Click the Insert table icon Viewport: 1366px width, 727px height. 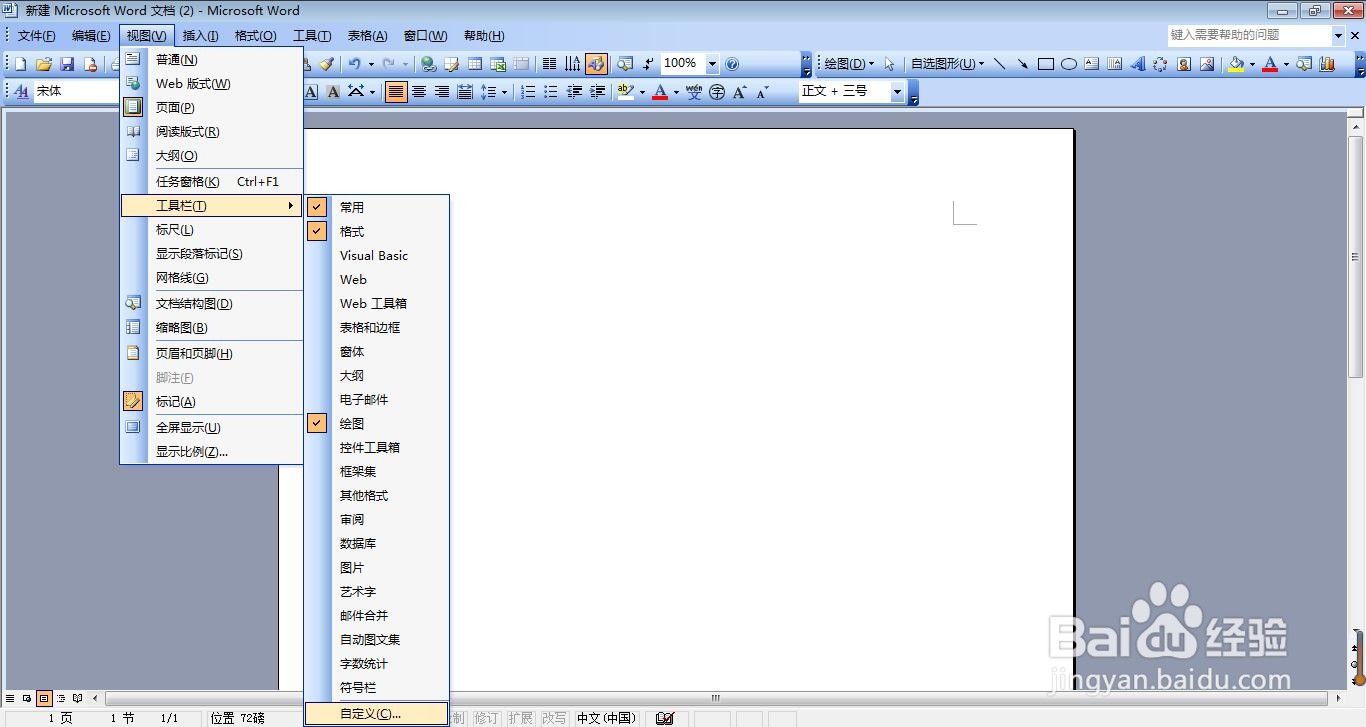(475, 64)
